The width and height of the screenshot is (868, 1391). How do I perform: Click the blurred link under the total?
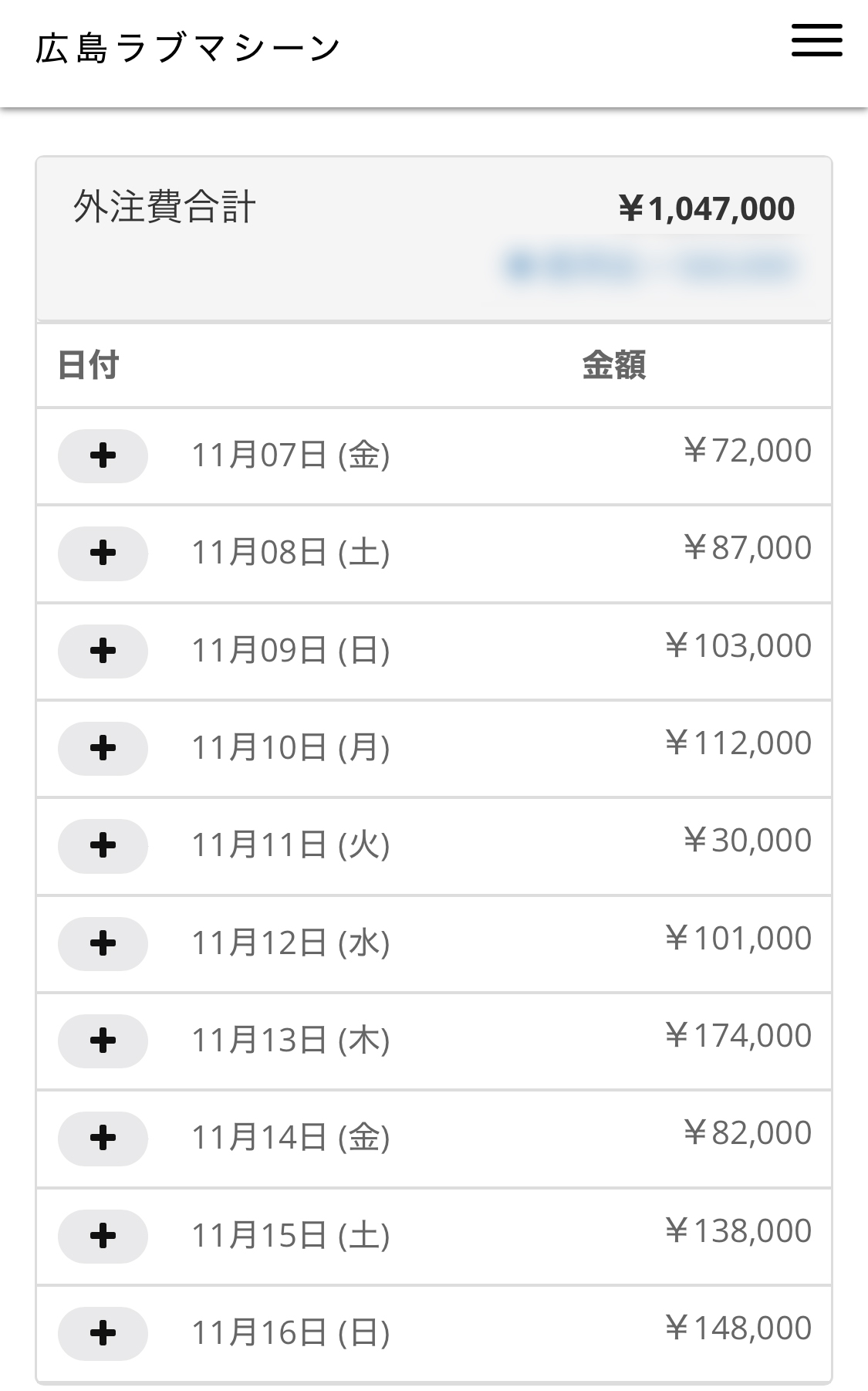click(650, 266)
